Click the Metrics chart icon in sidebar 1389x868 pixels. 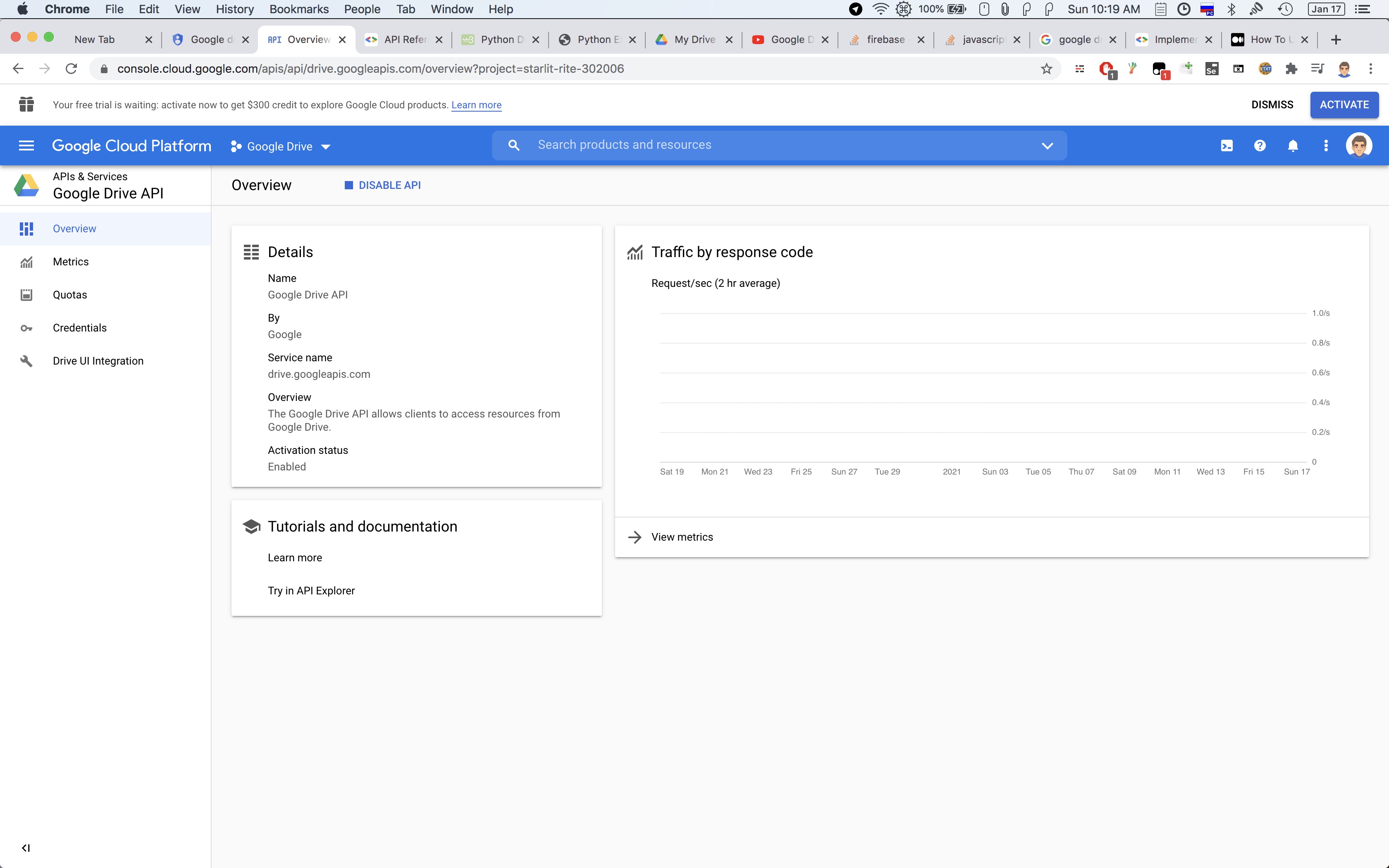point(26,262)
